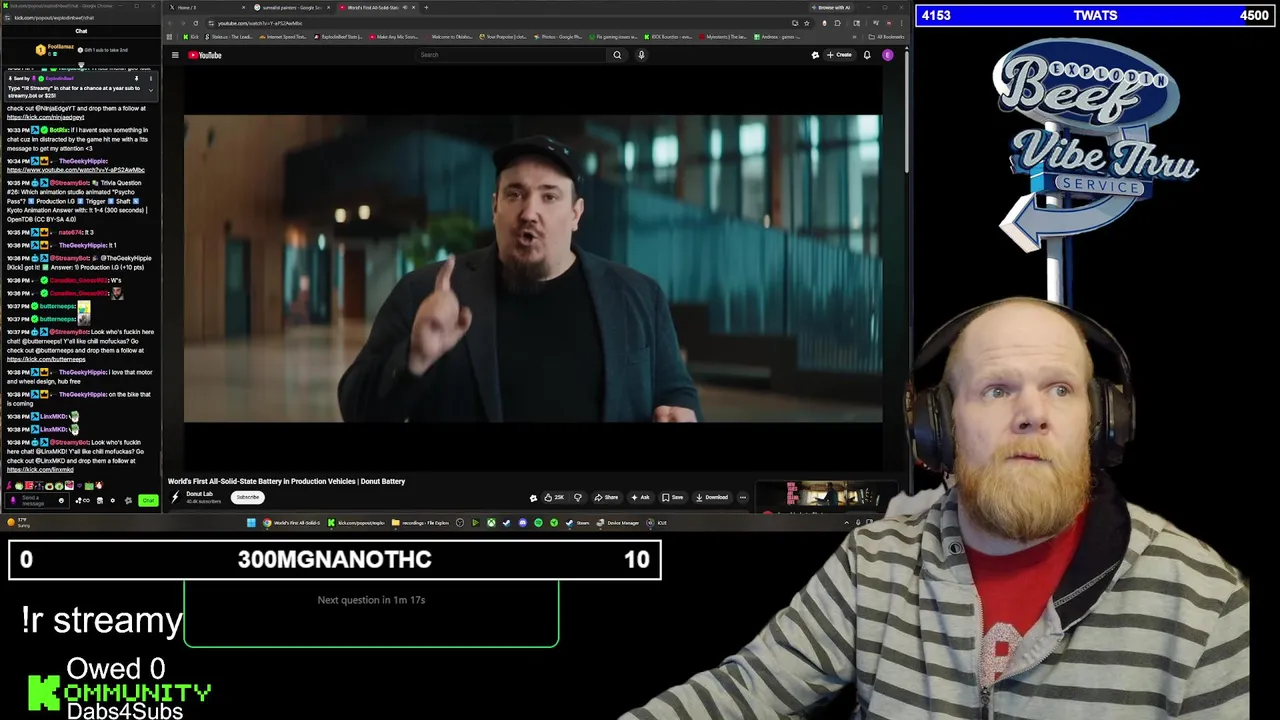Viewport: 1280px width, 720px height.
Task: Open the Windows Start button
Action: (251, 523)
